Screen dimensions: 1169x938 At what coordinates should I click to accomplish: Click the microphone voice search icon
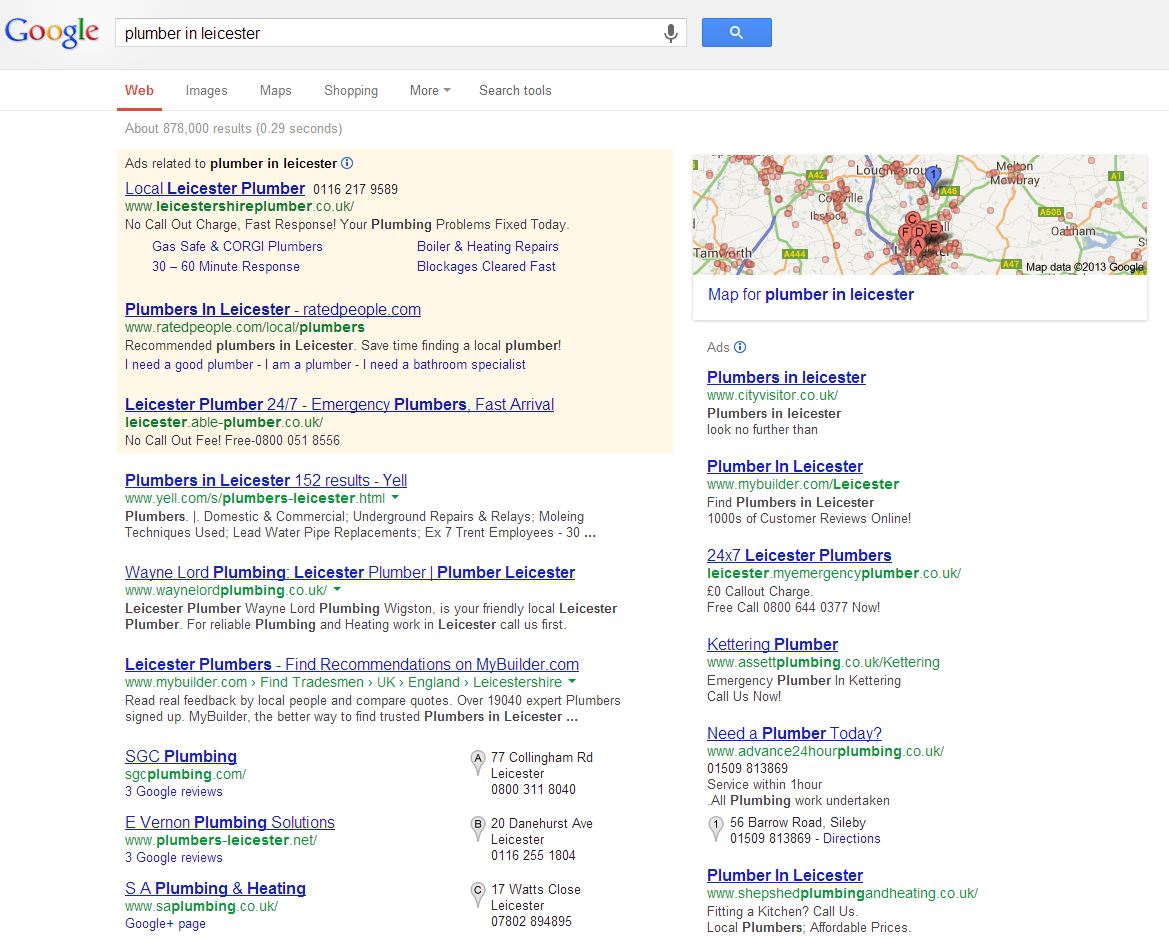(x=671, y=33)
